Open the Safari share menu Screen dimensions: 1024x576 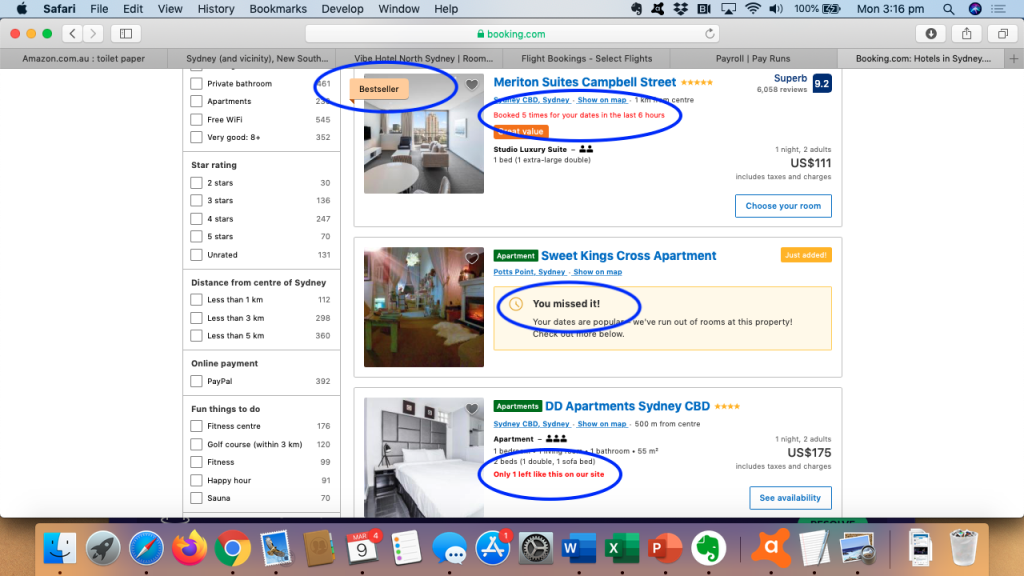[967, 33]
